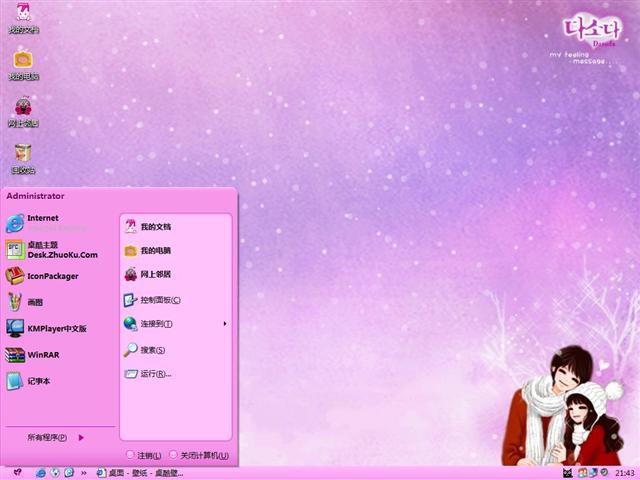The image size is (640, 480).
Task: Click the black cat tray icon
Action: [x=568, y=473]
